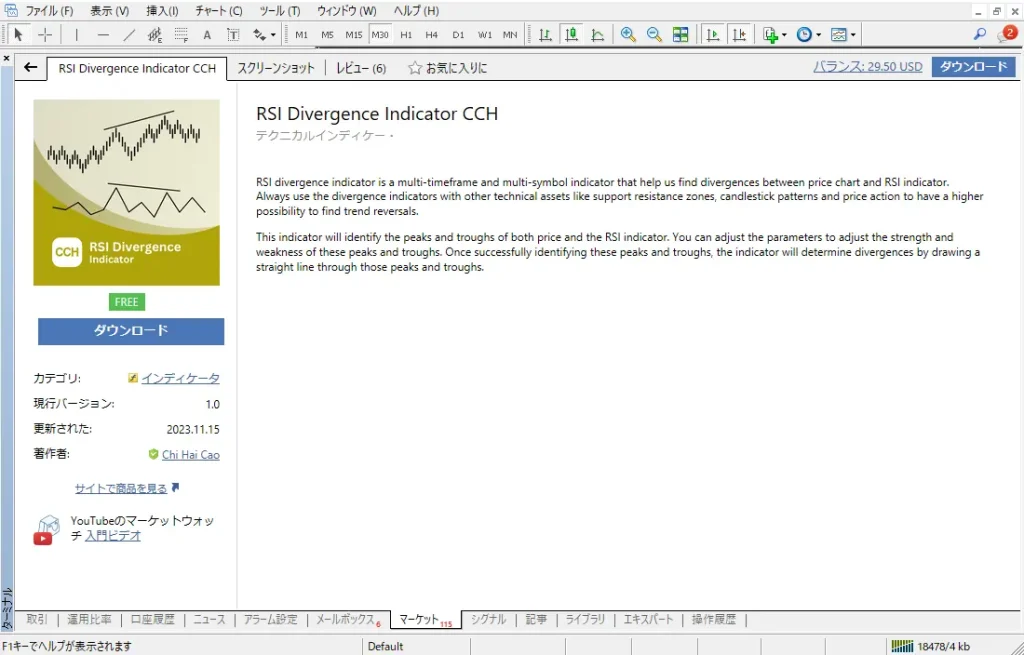The image size is (1024, 655).
Task: Open the 入門ビデオ link
Action: [113, 535]
